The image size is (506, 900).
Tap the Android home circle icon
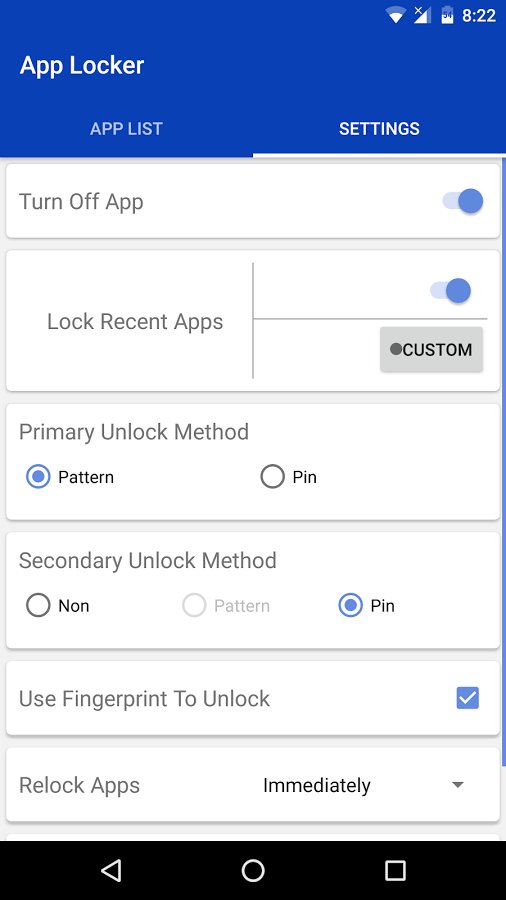point(253,870)
